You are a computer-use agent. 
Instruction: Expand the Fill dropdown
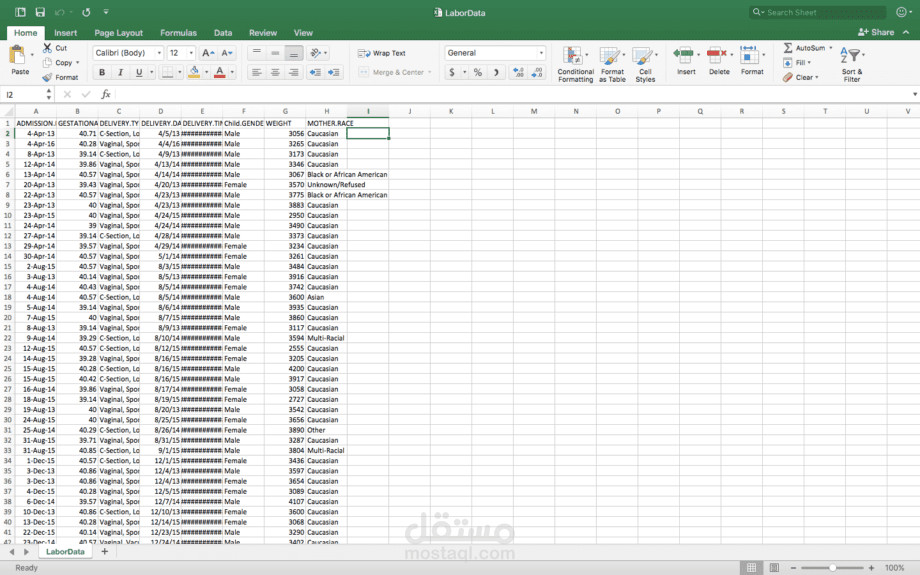tap(809, 62)
